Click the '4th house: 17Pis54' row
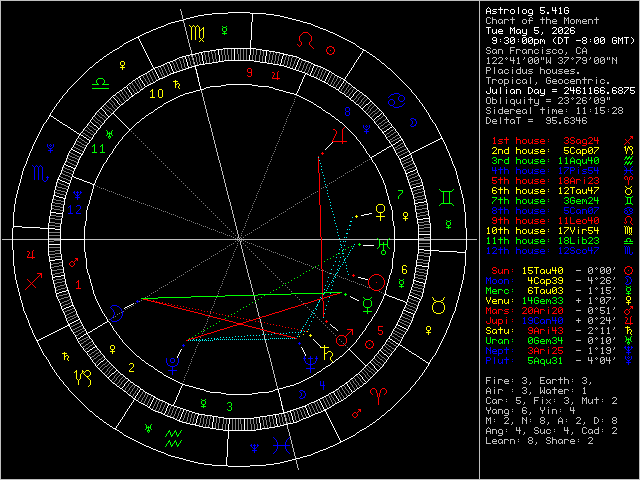The width and height of the screenshot is (640, 480). click(545, 171)
